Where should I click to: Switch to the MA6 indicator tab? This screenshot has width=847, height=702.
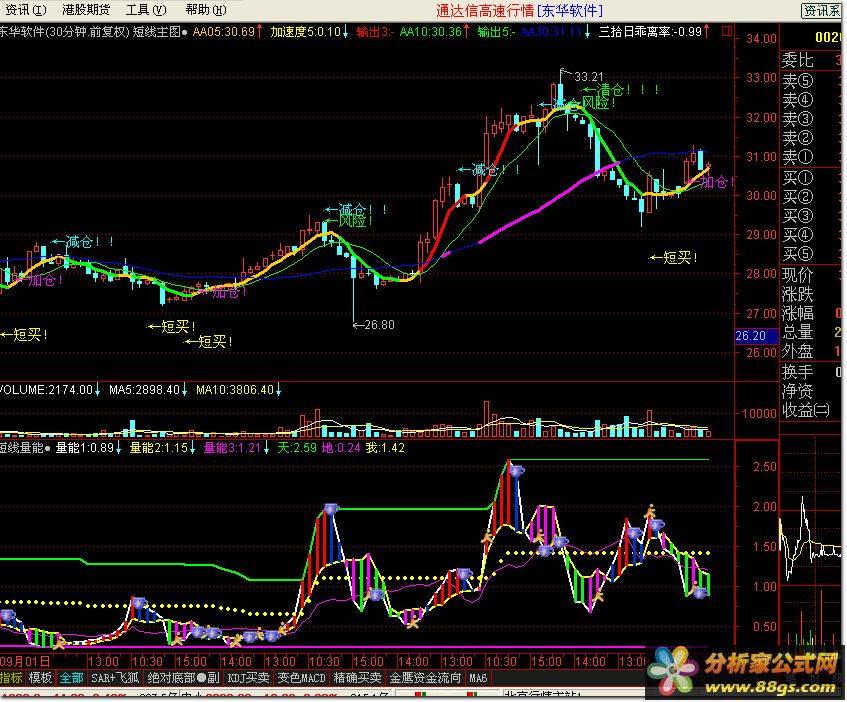(478, 678)
